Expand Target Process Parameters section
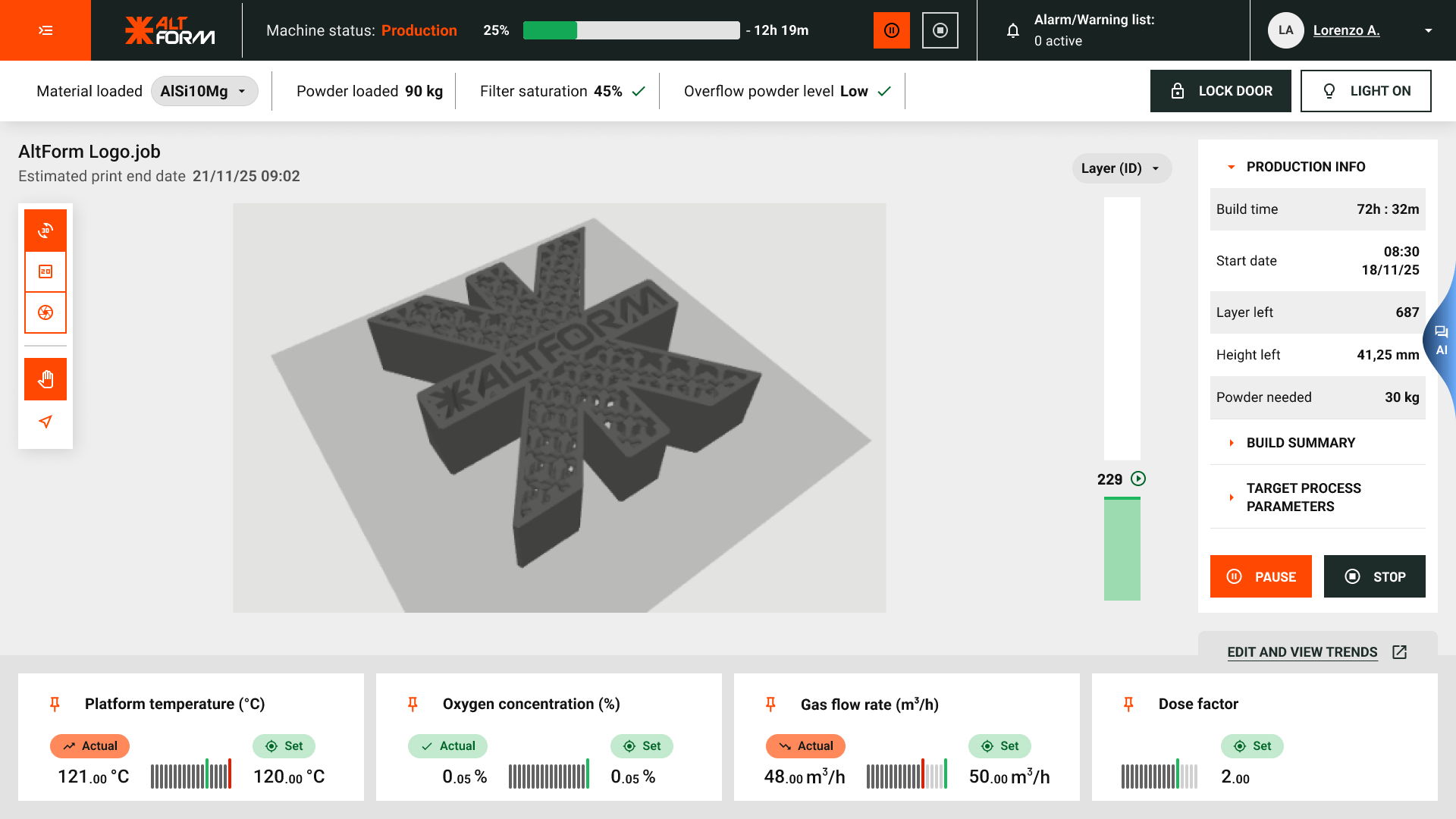 coord(1318,497)
